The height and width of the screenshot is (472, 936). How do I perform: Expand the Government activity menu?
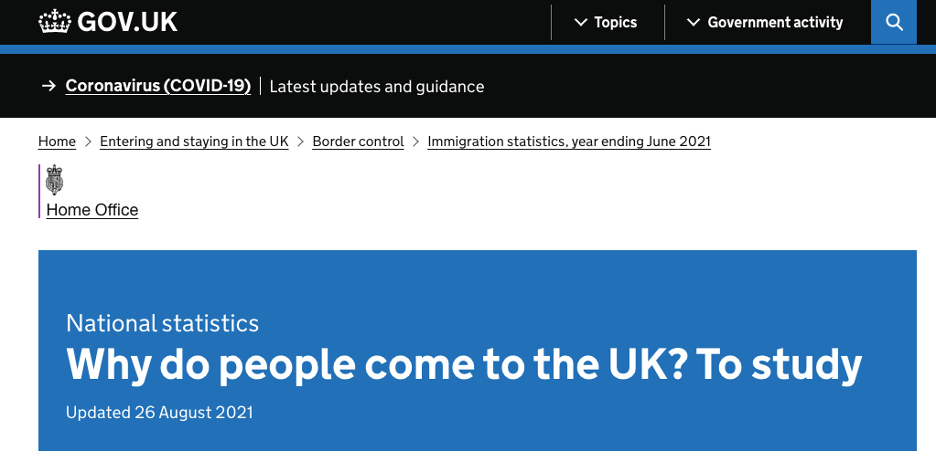765,23
